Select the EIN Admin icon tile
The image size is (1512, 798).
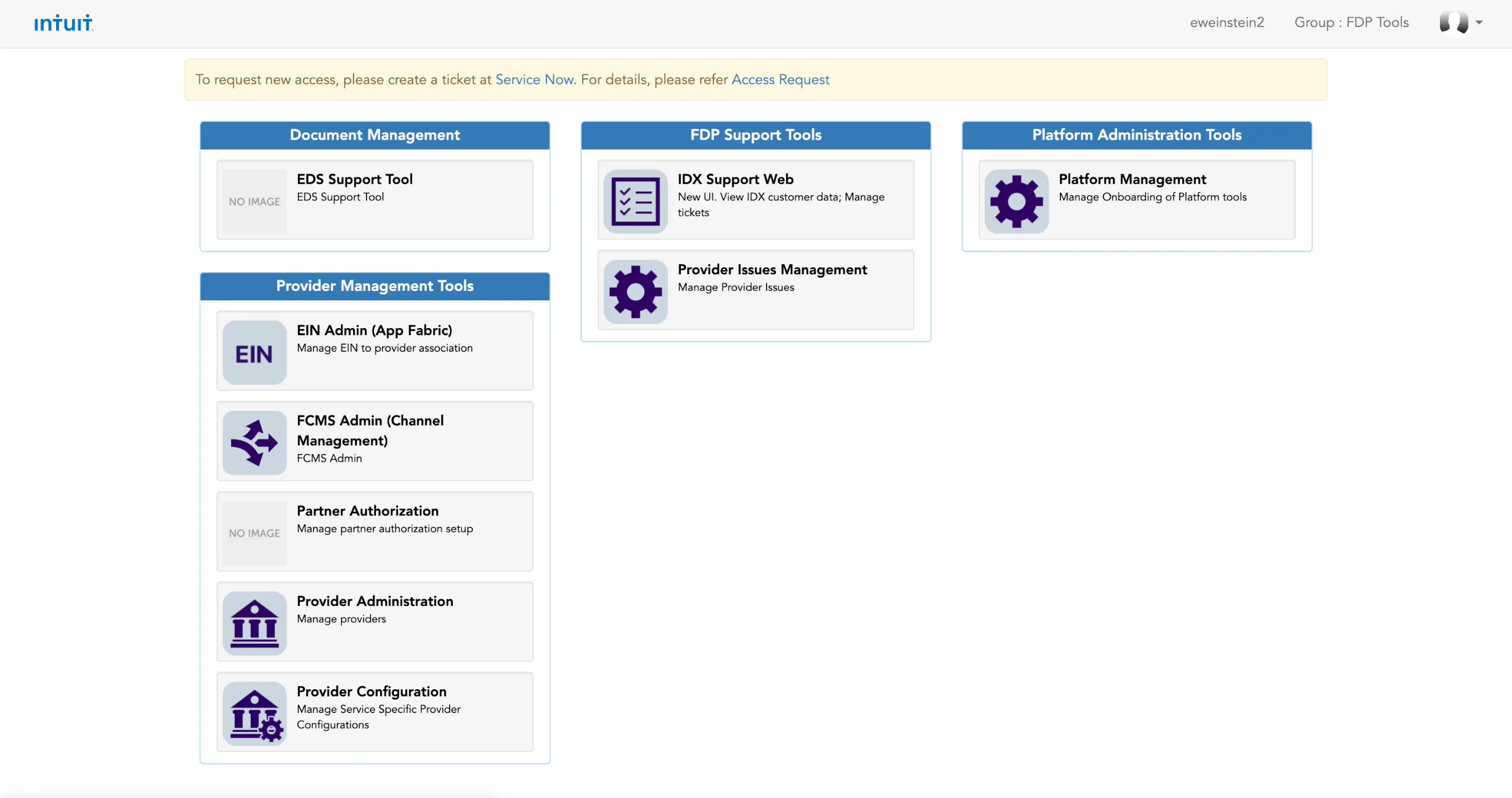pos(255,352)
